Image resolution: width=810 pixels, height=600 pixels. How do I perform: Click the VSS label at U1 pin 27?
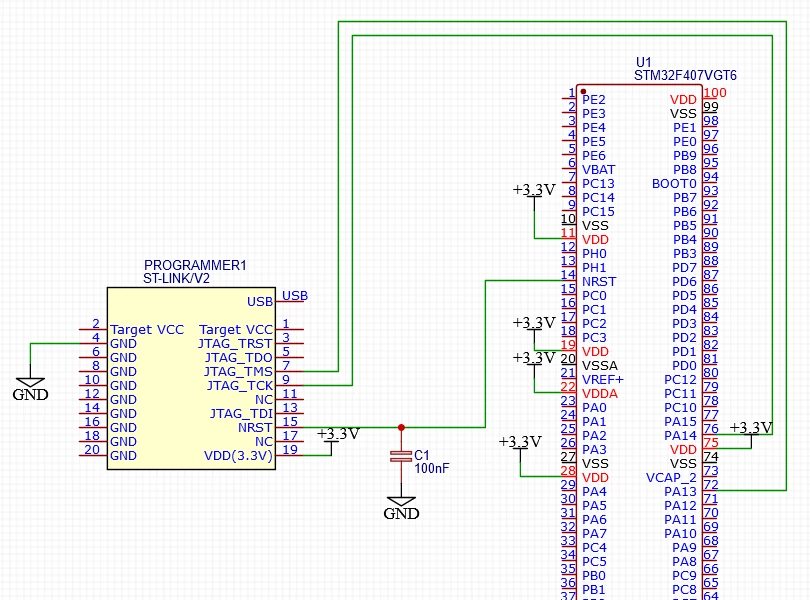[x=595, y=464]
